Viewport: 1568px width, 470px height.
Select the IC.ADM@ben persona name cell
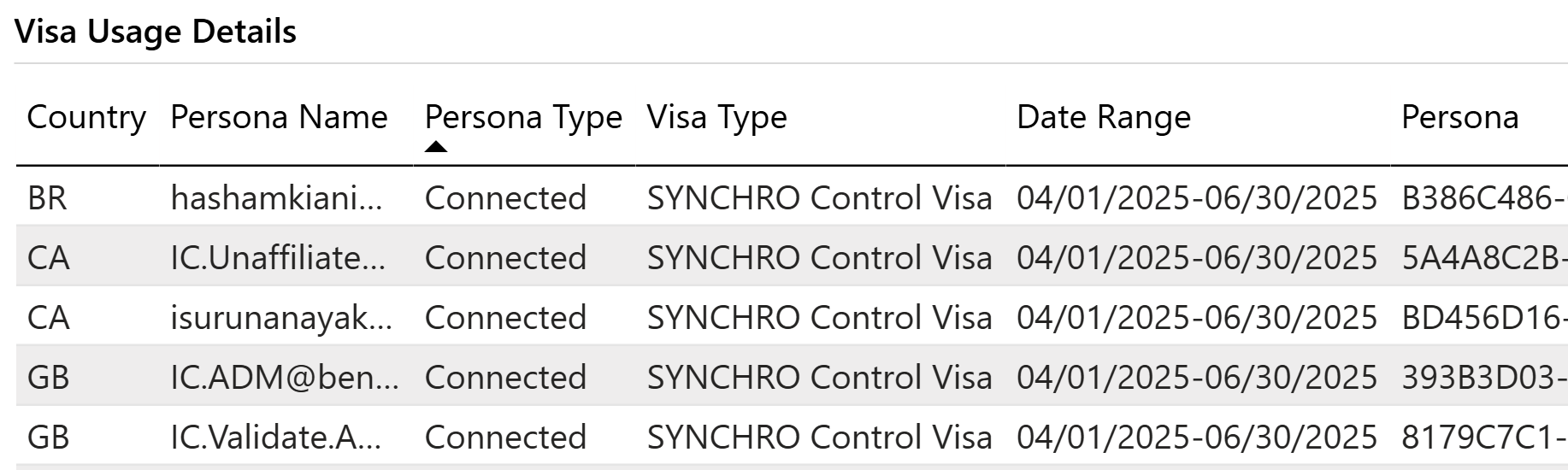(285, 378)
